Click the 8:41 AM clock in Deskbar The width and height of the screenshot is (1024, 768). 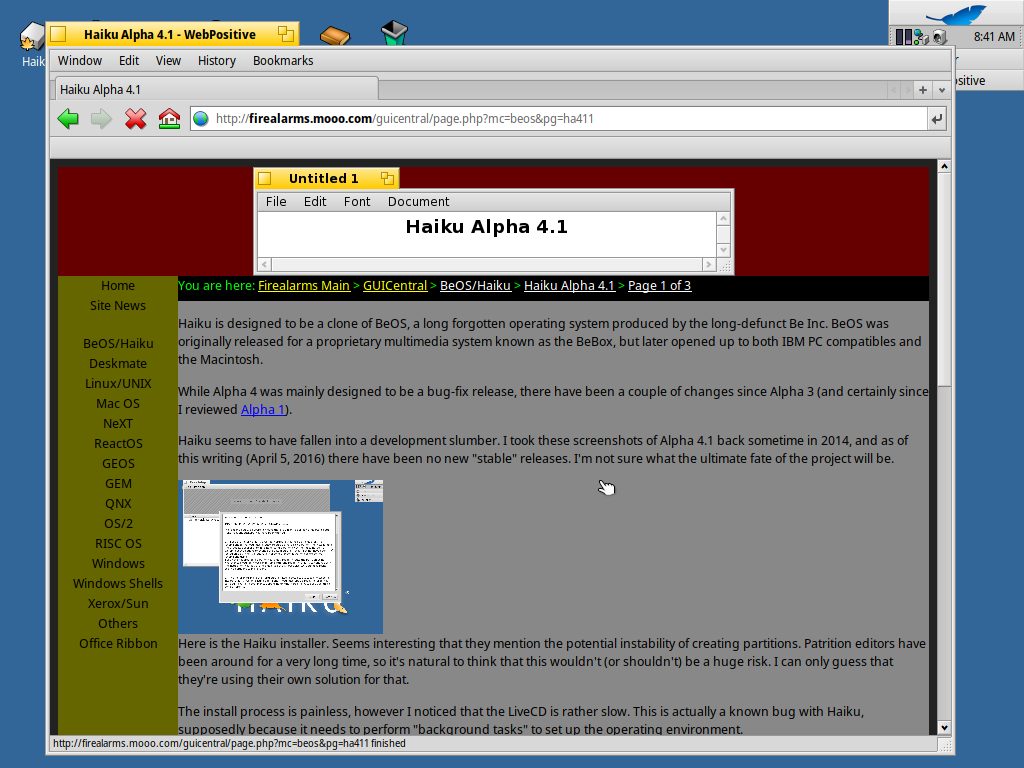[994, 37]
